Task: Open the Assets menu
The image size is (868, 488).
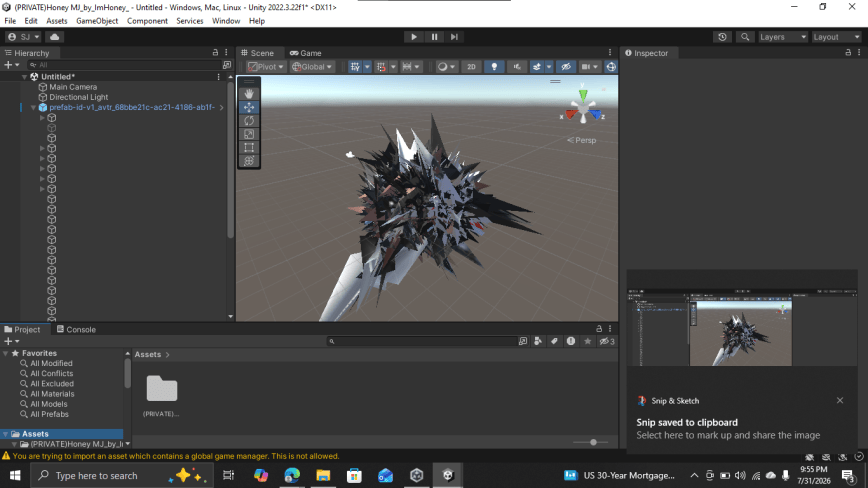Action: [56, 21]
